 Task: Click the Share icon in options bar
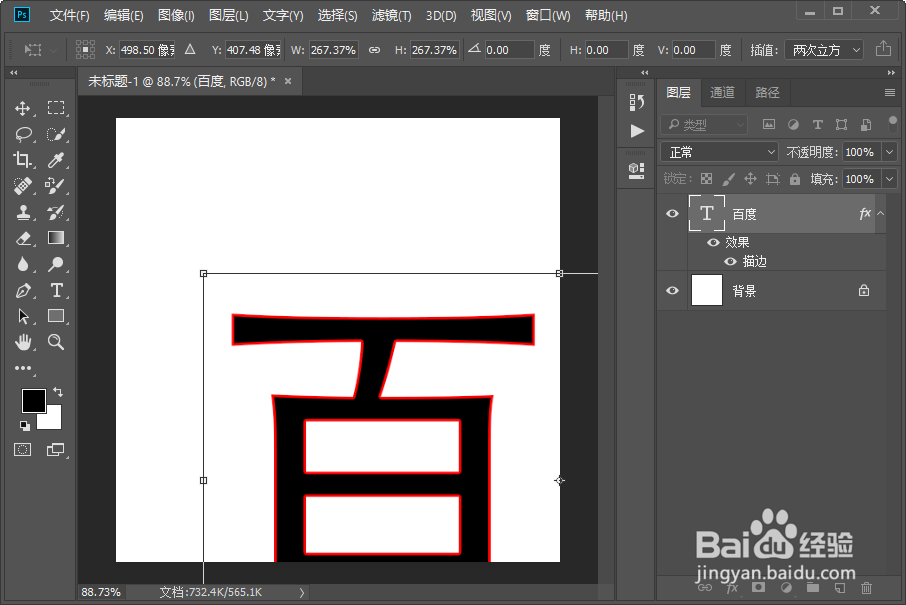click(x=883, y=49)
